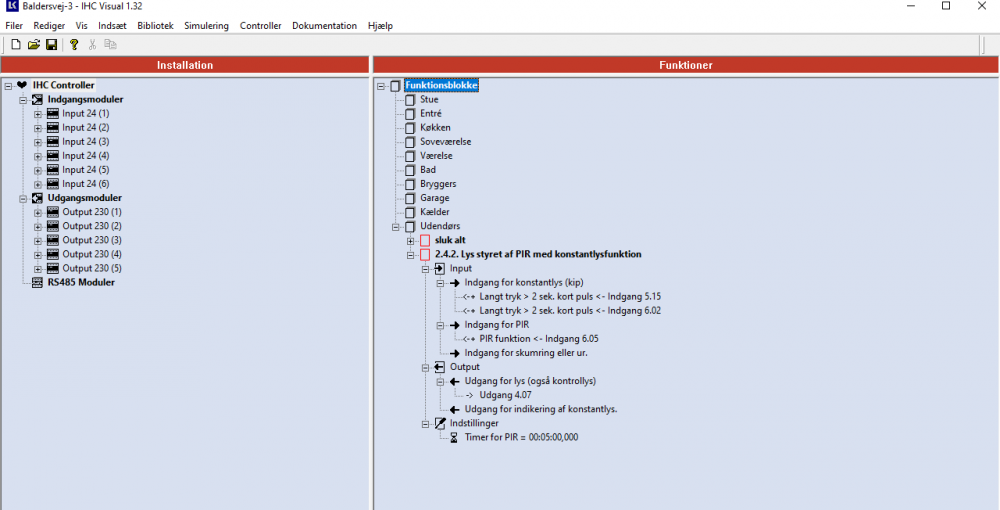
Task: Click the red box beside sluk alt
Action: tap(425, 241)
